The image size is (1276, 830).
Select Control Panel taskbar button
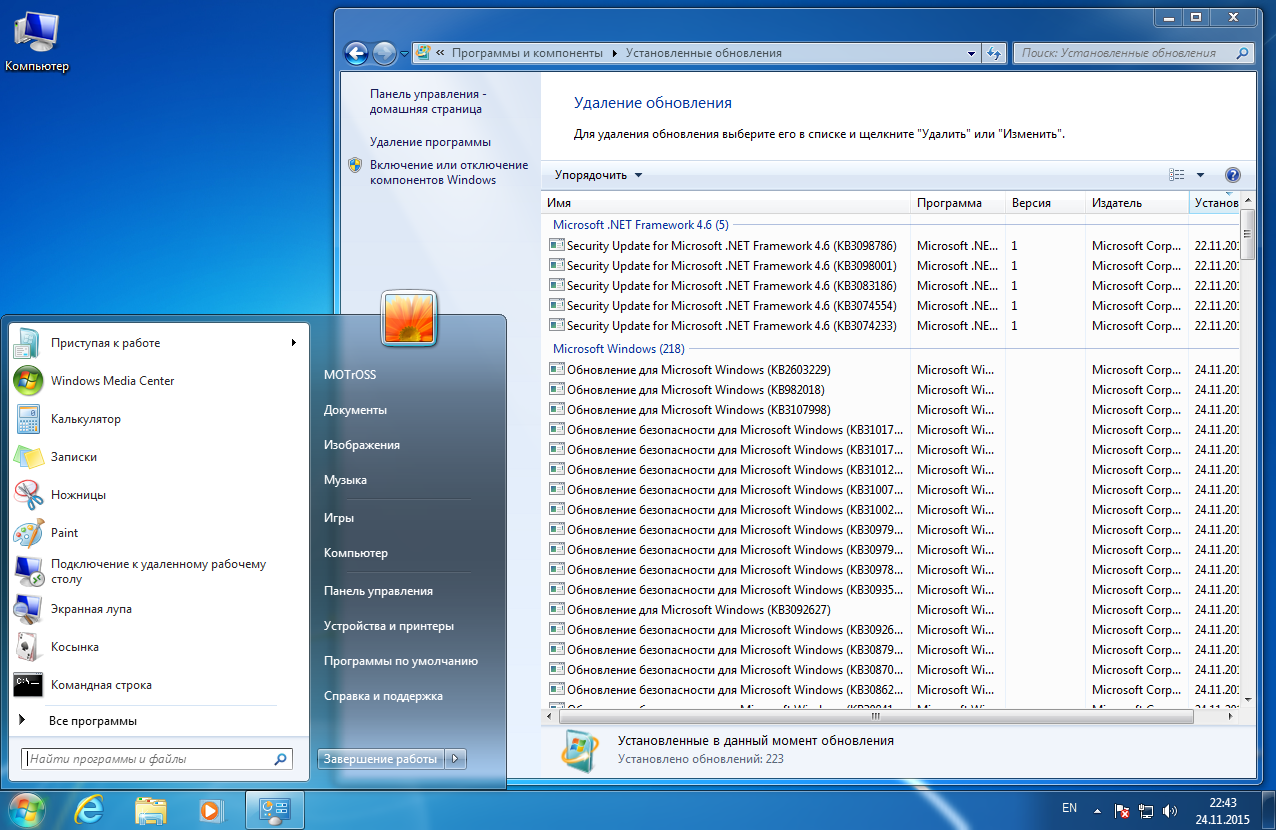click(x=274, y=808)
